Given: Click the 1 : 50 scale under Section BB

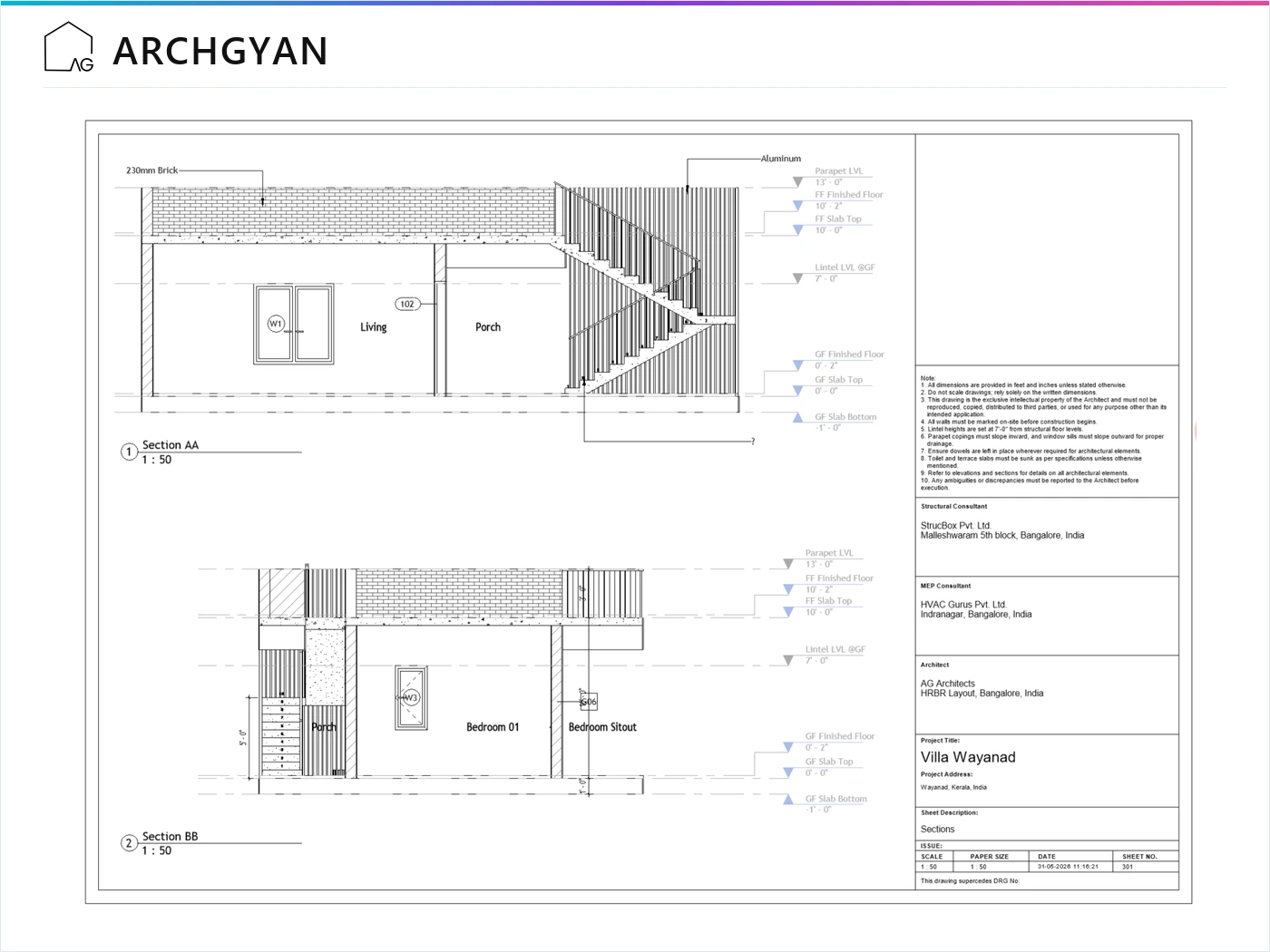Looking at the screenshot, I should [x=157, y=851].
